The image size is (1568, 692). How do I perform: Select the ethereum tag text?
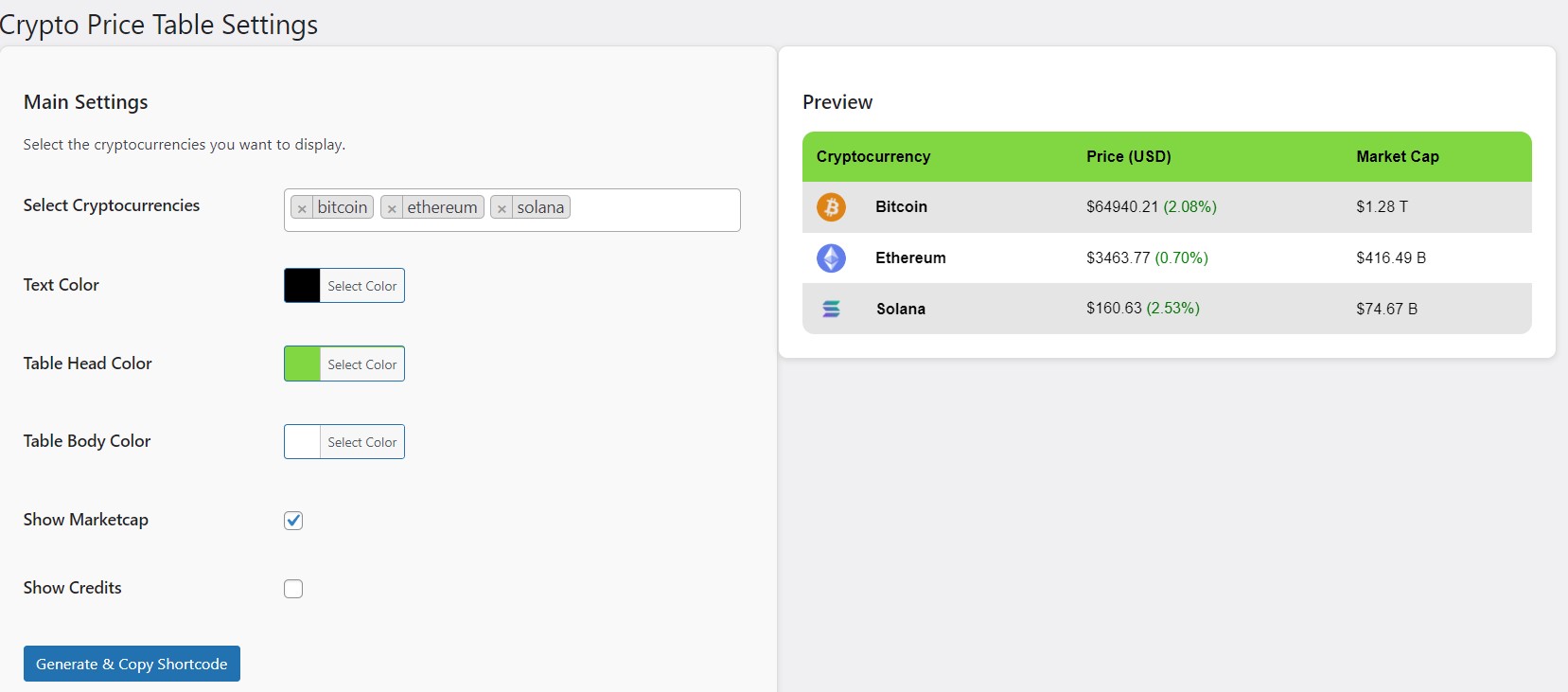442,207
